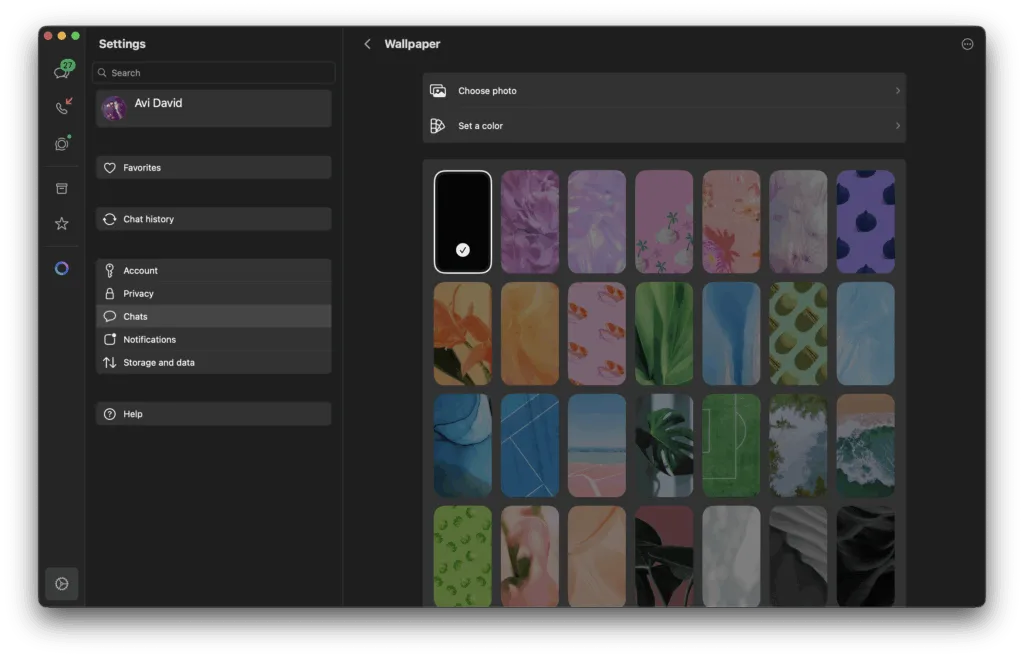Select the green crescents pattern wallpaper

[462, 556]
